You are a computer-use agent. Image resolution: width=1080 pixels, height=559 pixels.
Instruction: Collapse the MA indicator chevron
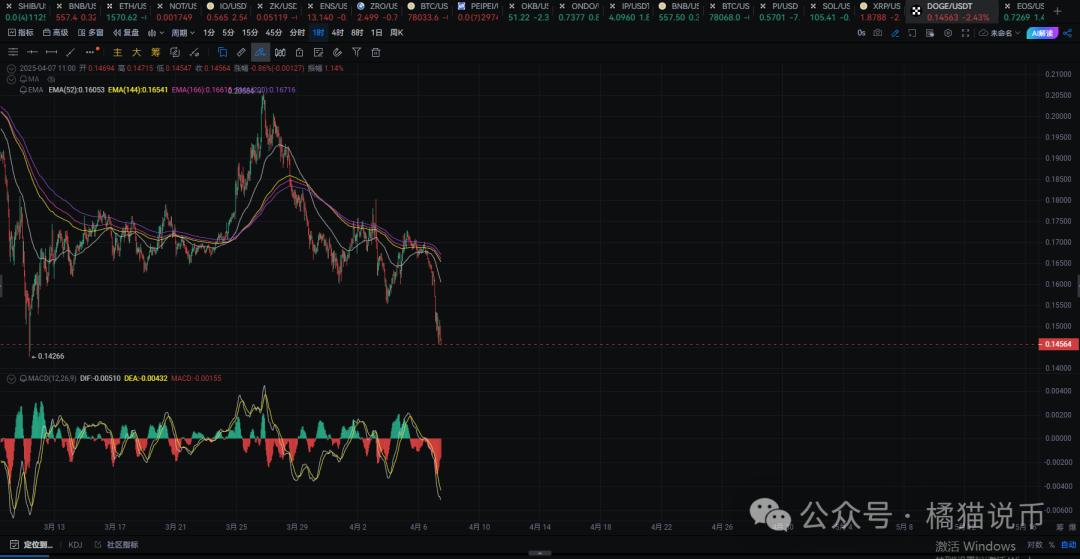(12, 79)
